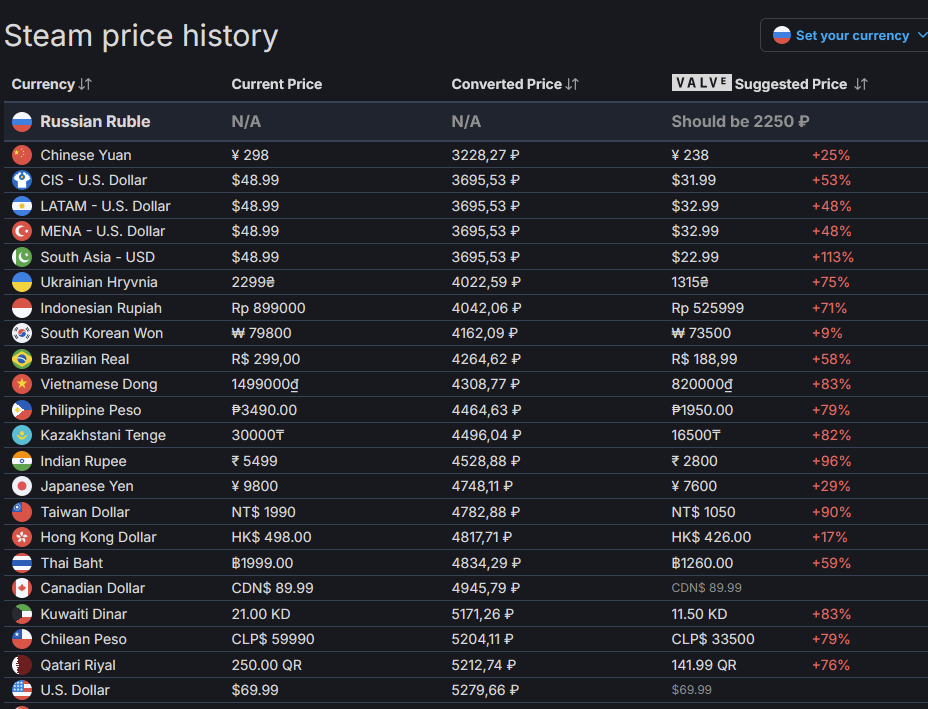This screenshot has height=709, width=928.
Task: Click the Hong Kong Dollar flag icon
Action: 22,537
